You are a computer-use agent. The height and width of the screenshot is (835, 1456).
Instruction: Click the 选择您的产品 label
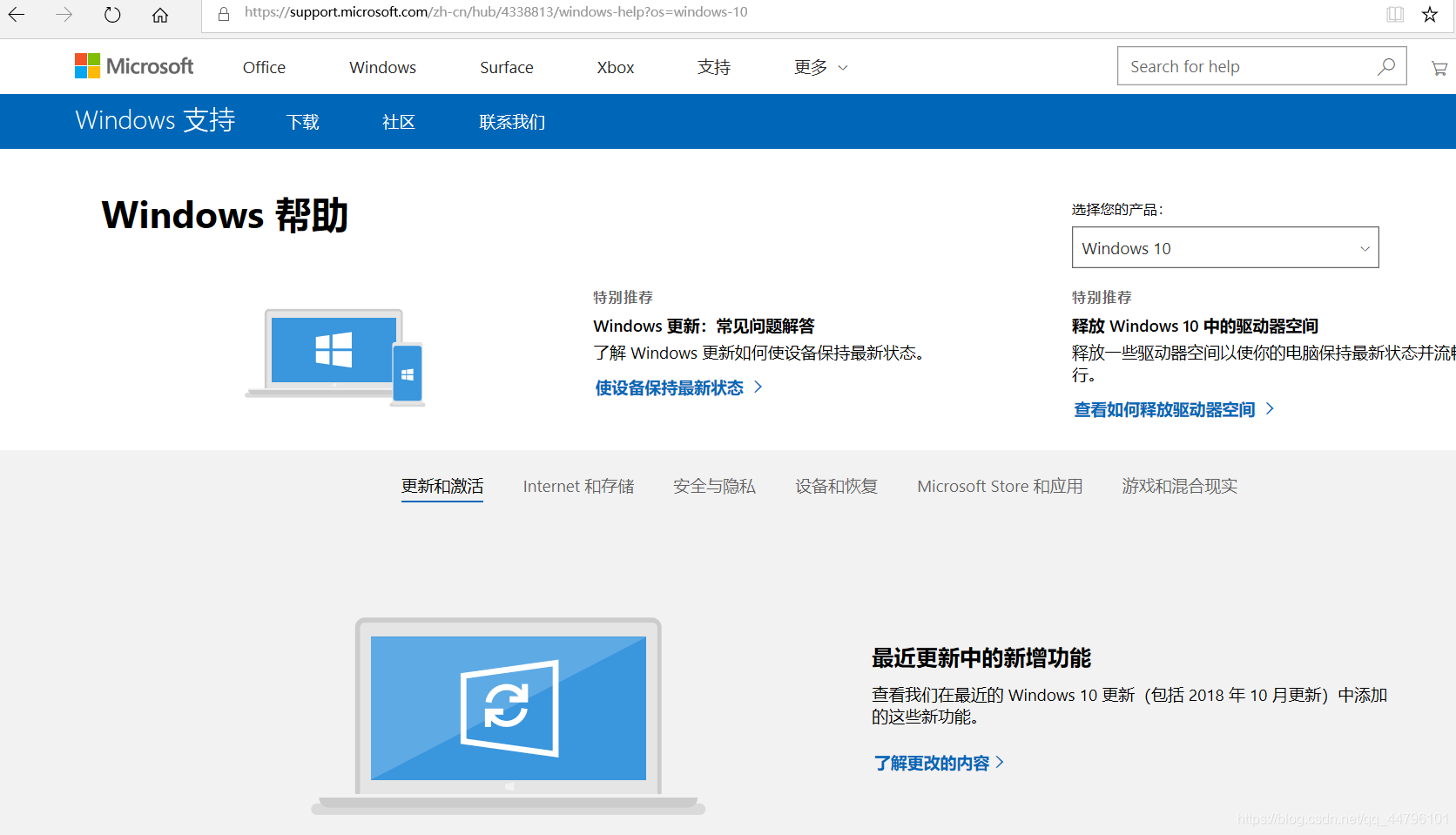[x=1117, y=209]
